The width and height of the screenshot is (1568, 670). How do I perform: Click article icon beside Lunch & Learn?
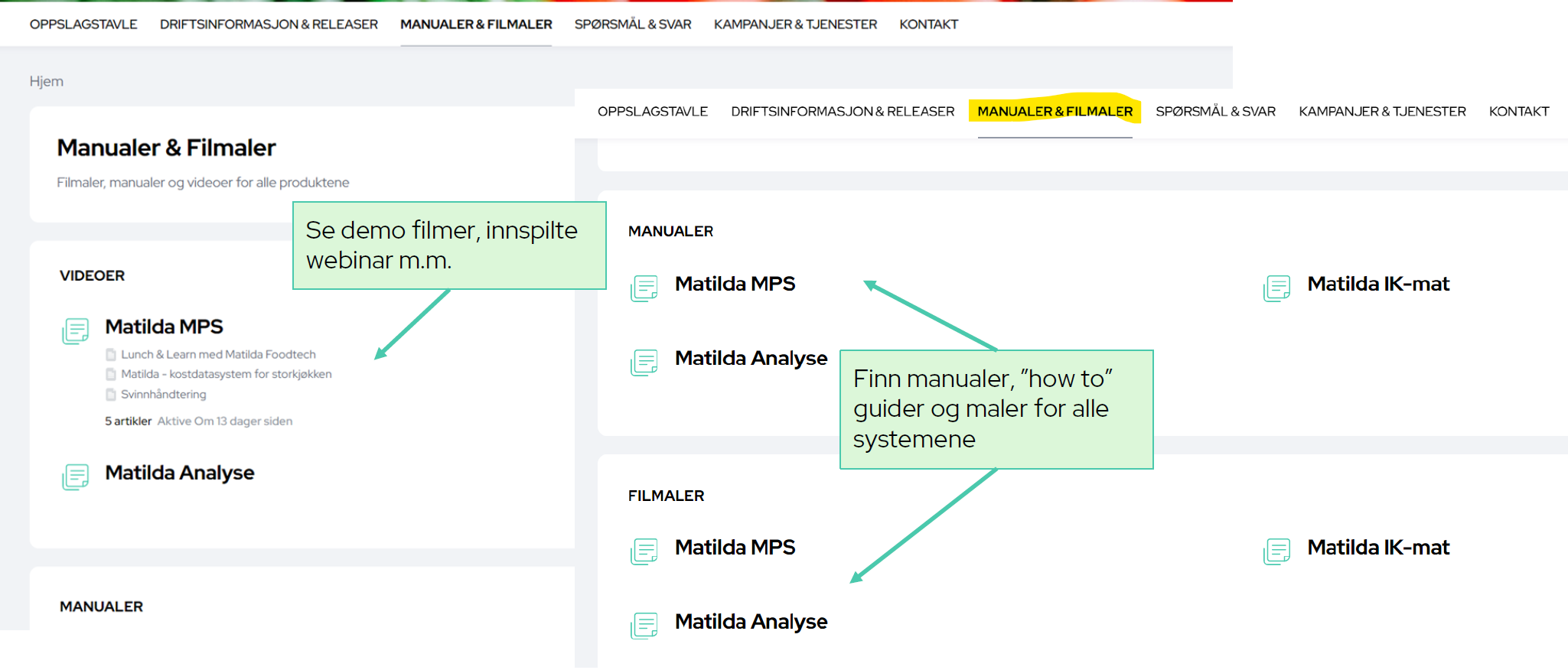pyautogui.click(x=111, y=354)
